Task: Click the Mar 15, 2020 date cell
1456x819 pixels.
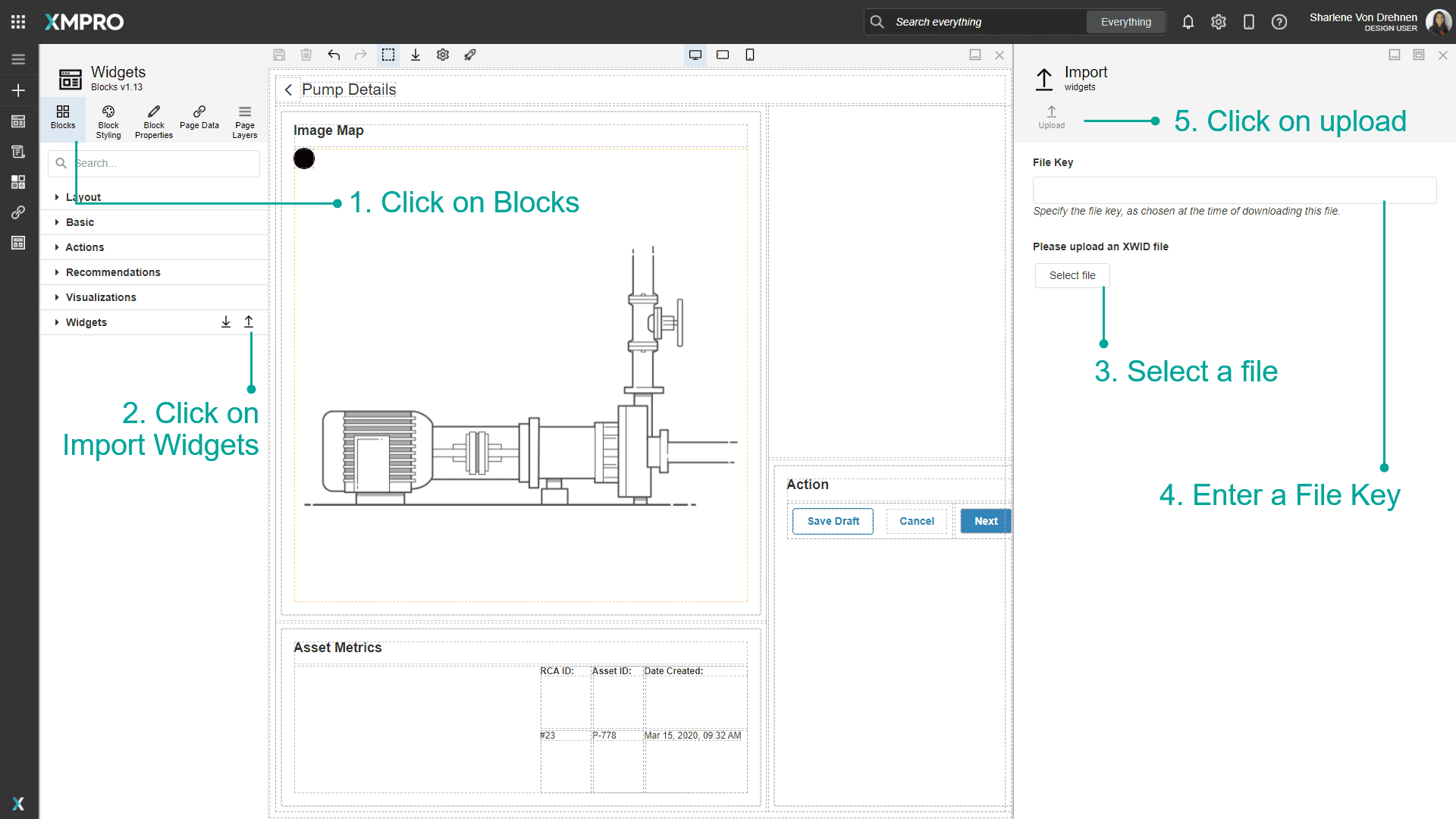Action: pos(692,736)
